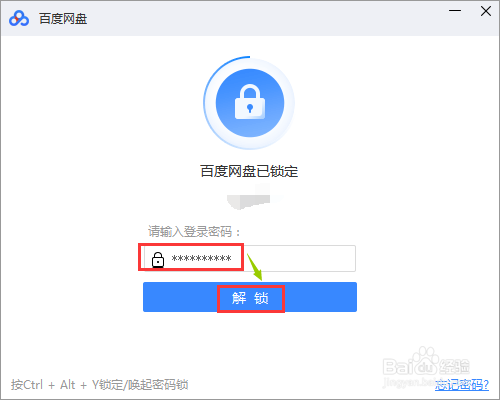500x400 pixels.
Task: Close the Baidu Netdisk lock window
Action: pos(486,11)
